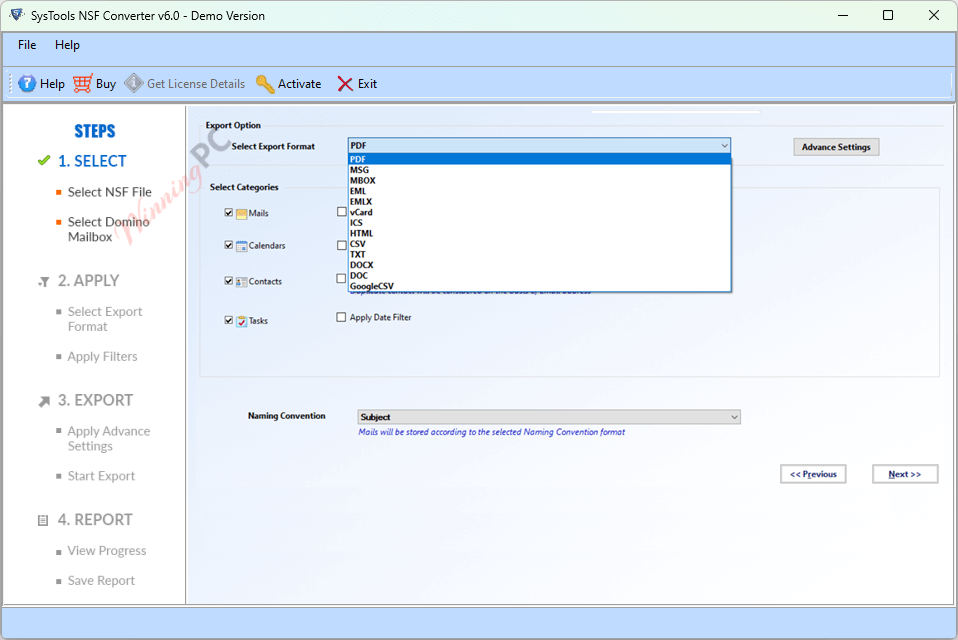Image resolution: width=958 pixels, height=640 pixels.
Task: Choose DOCX from the export format list
Action: (x=539, y=265)
